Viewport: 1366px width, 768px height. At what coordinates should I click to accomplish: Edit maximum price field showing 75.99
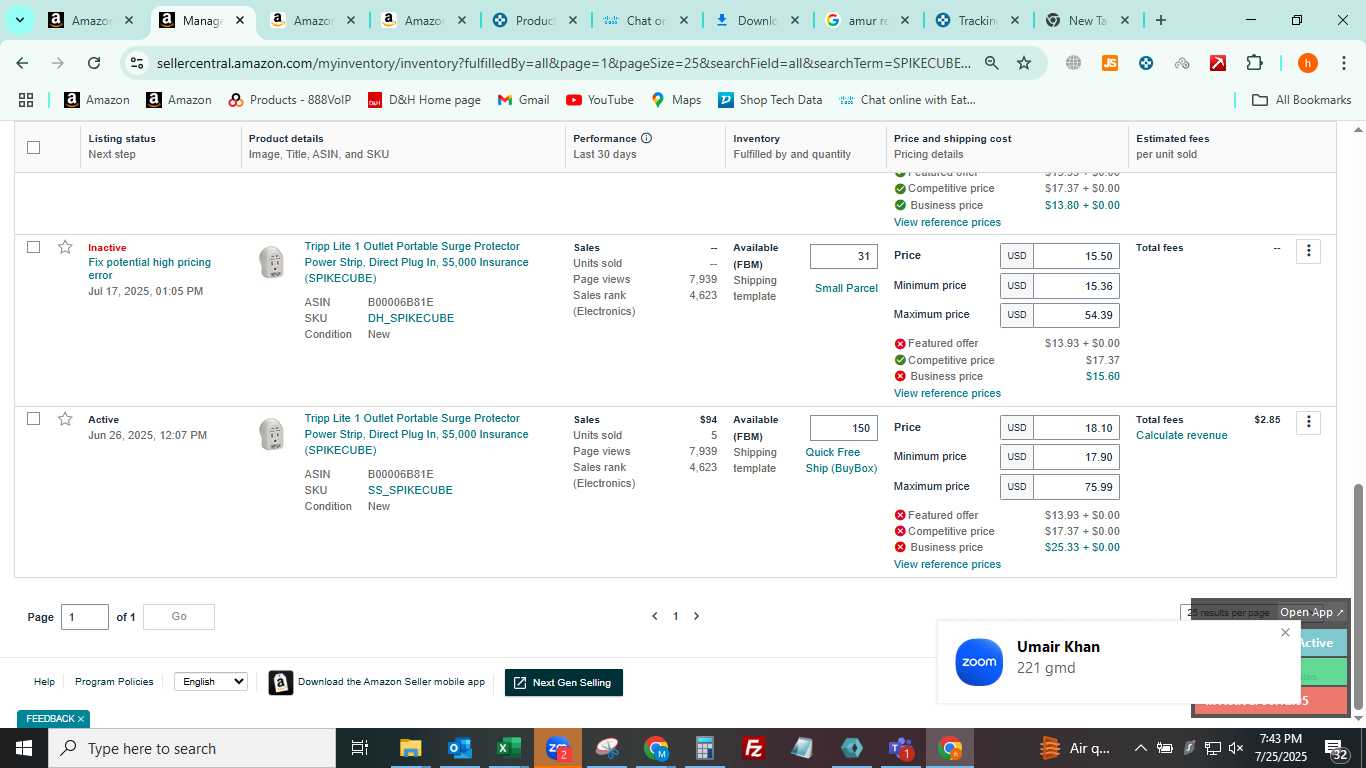point(1076,487)
